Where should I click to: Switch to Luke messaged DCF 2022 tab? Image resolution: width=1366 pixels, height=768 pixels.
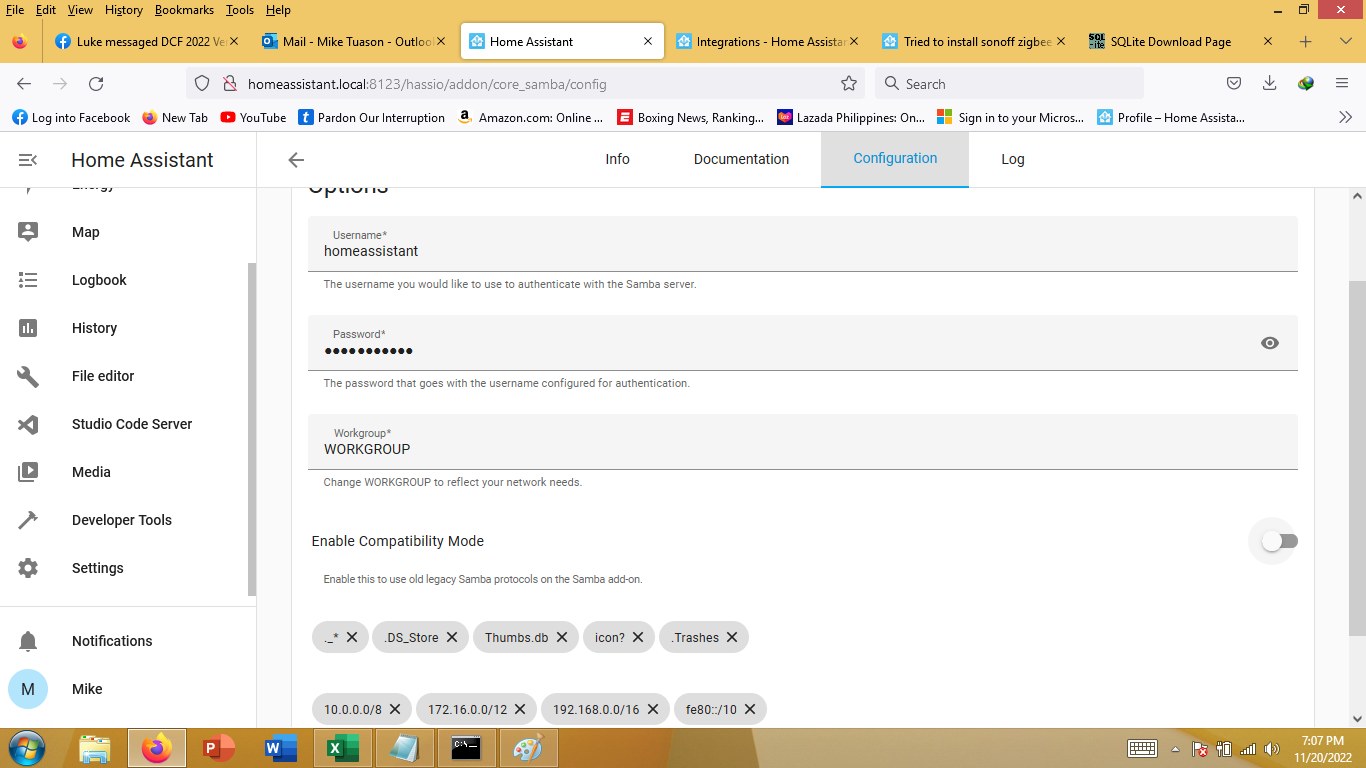click(147, 42)
